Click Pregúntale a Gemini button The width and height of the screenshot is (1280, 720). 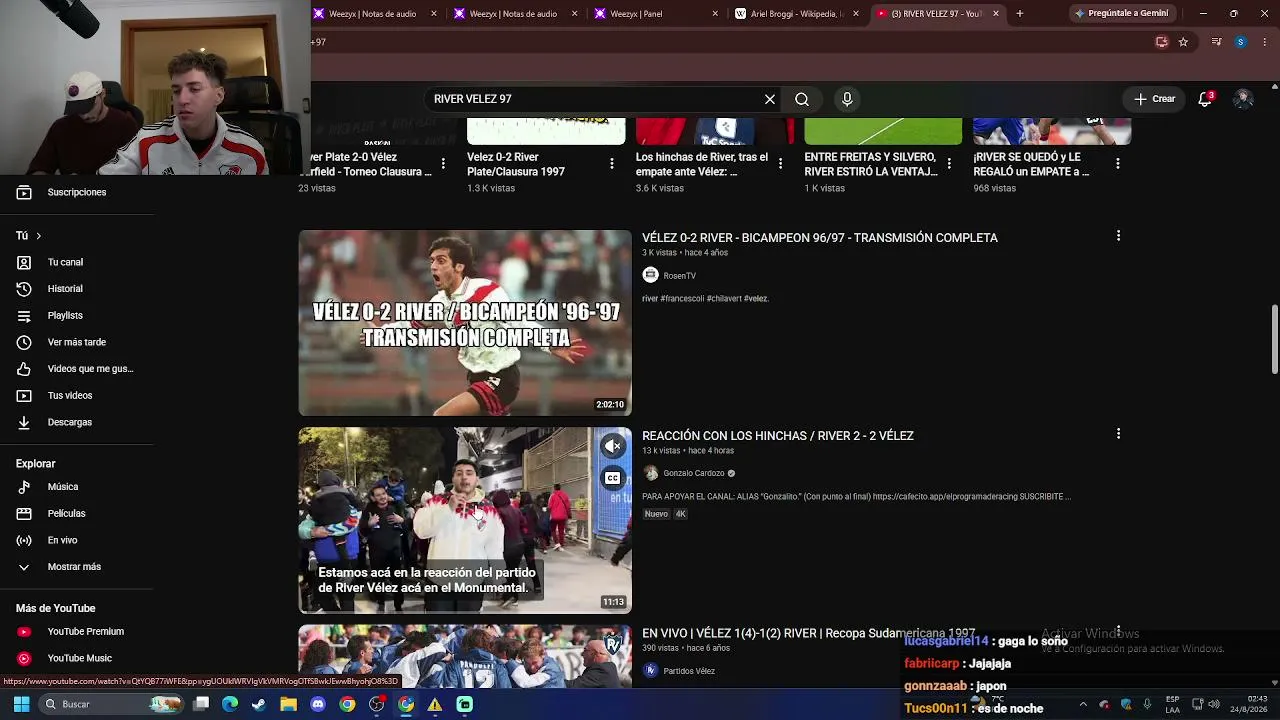click(x=1121, y=14)
